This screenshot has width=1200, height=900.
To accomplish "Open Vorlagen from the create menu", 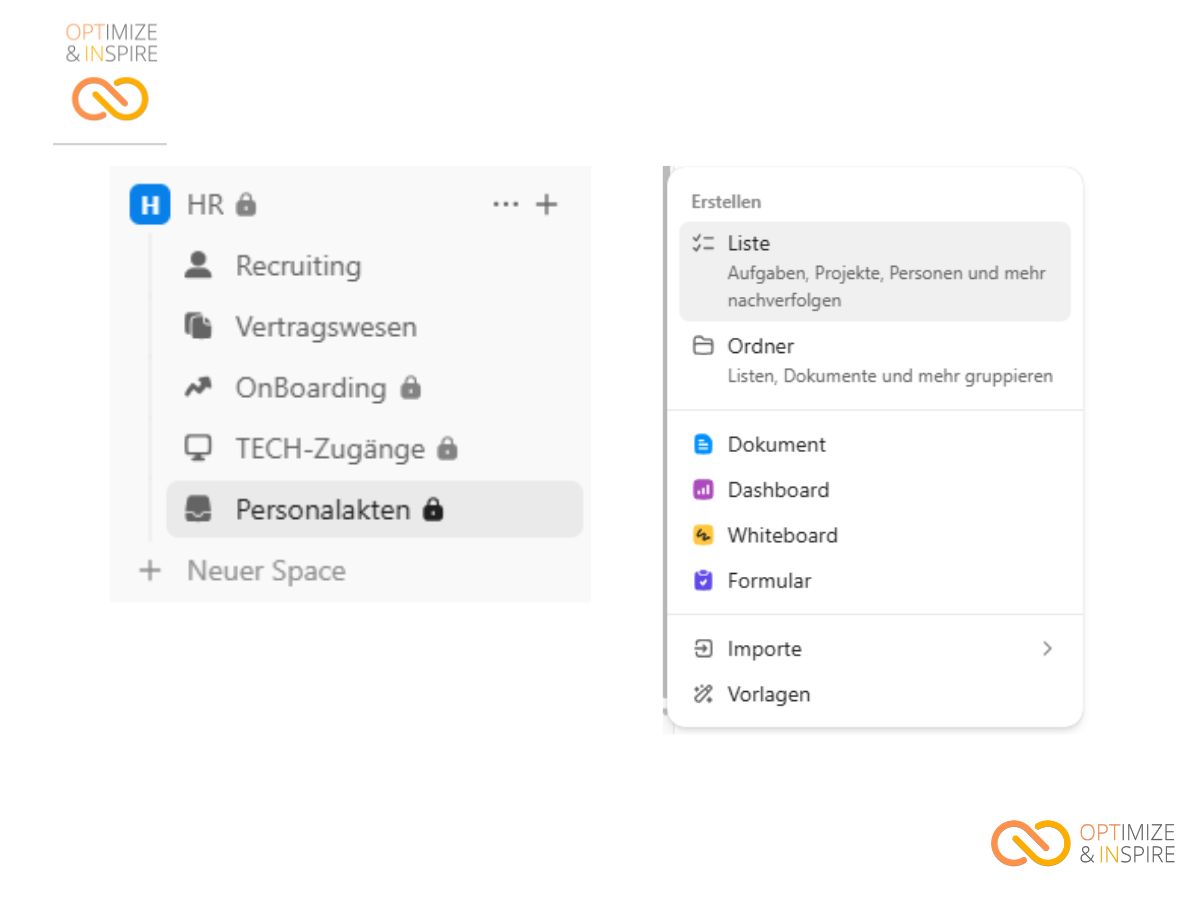I will [768, 694].
